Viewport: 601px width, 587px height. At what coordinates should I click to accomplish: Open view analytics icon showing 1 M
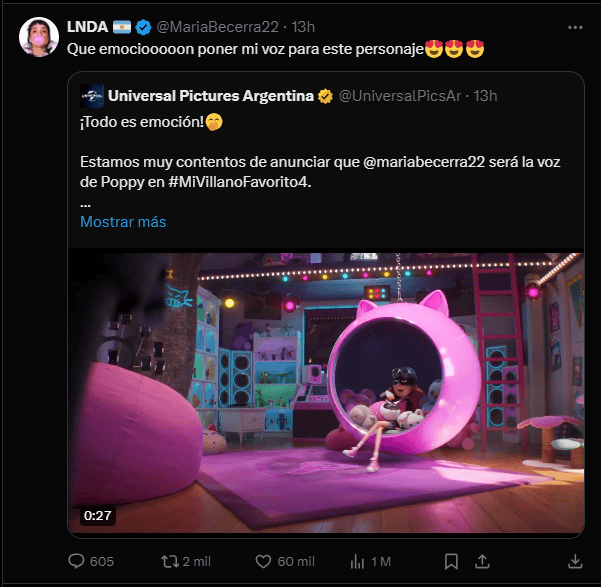click(358, 561)
